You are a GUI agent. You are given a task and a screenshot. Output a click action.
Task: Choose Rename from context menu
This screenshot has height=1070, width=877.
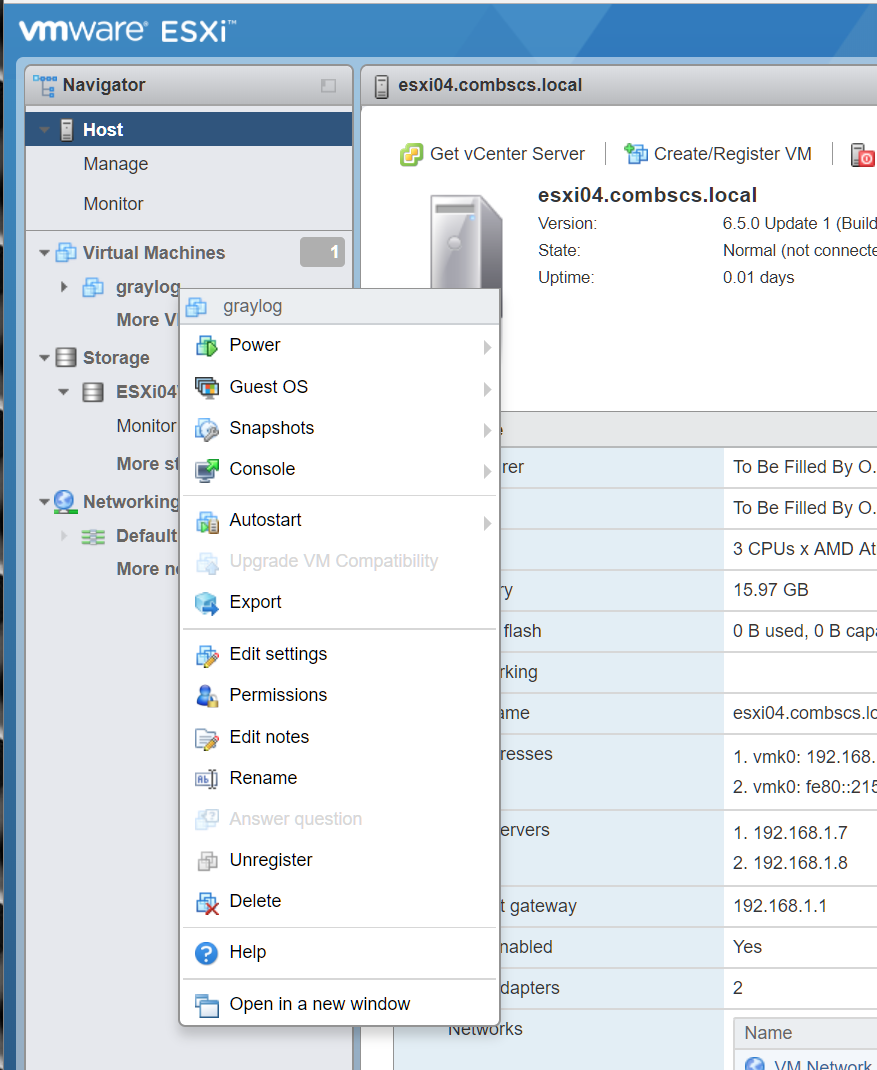click(340, 778)
